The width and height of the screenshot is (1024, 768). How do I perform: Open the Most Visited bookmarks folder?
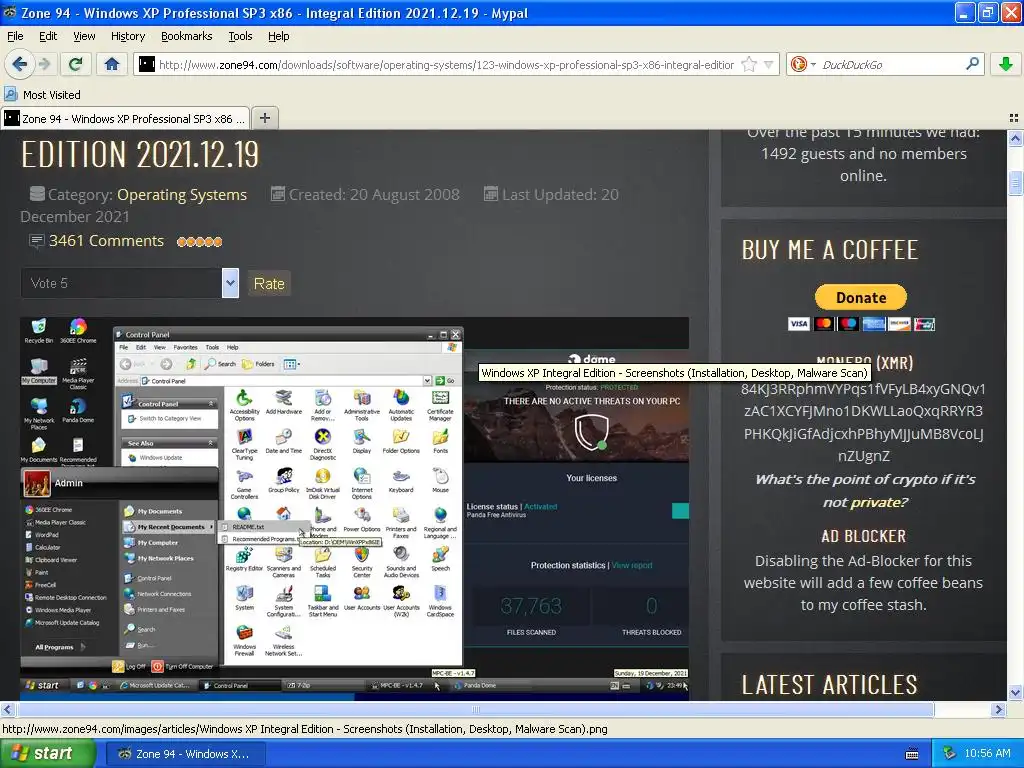pyautogui.click(x=42, y=95)
